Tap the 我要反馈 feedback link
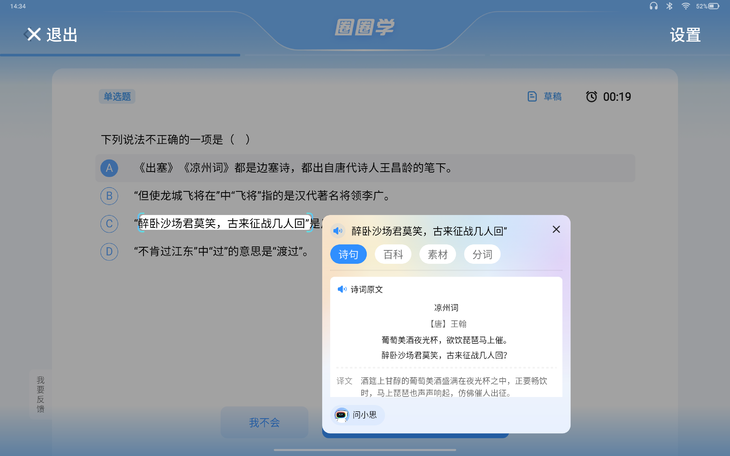The image size is (730, 456). [41, 394]
